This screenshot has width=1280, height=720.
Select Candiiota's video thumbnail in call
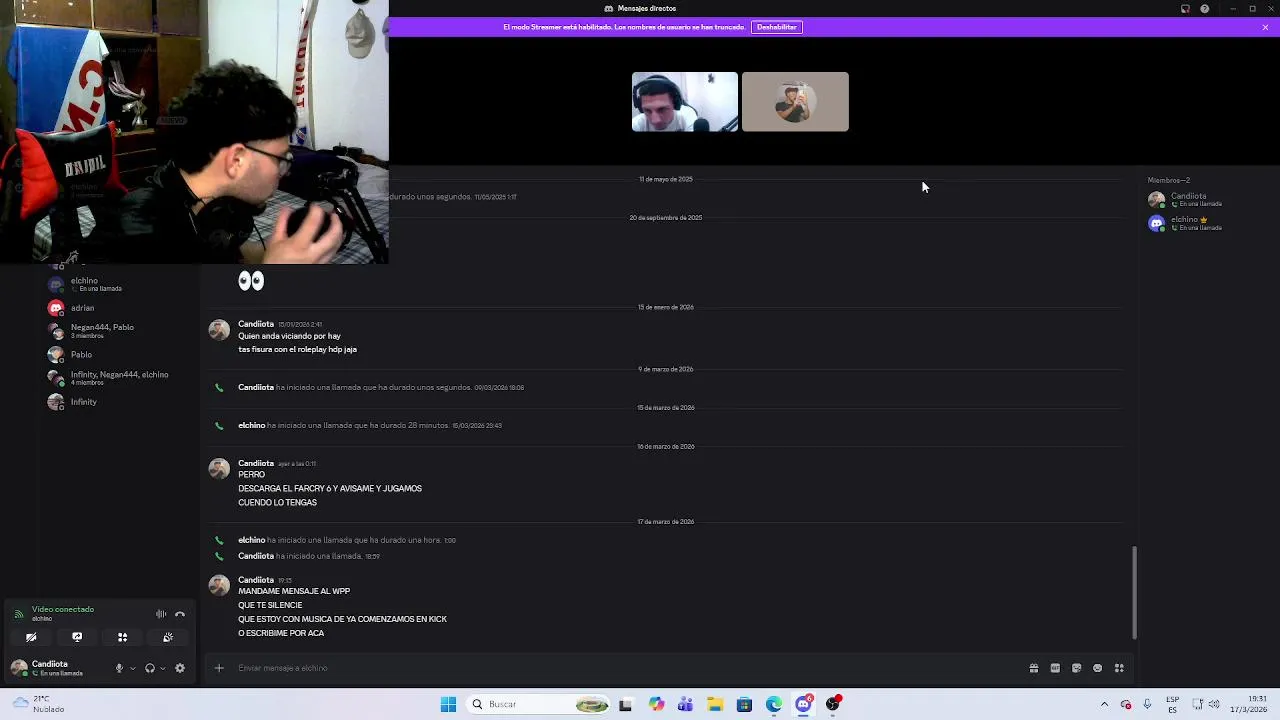[795, 102]
